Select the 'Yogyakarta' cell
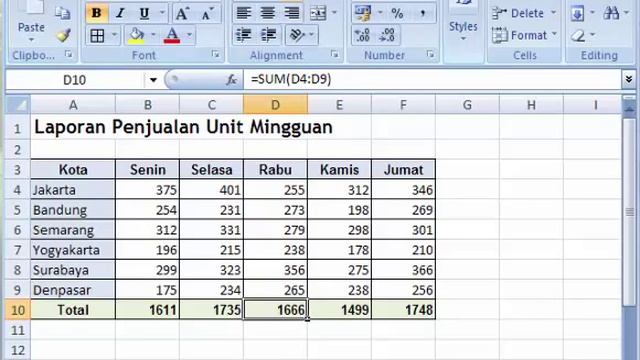The image size is (640, 360). [x=73, y=250]
